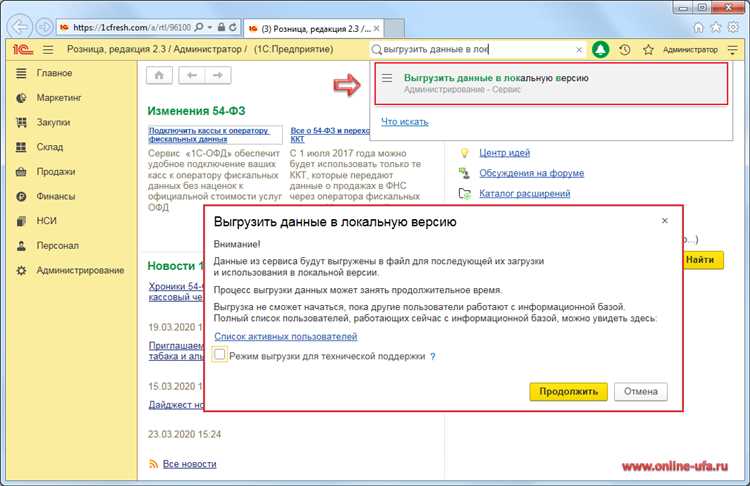Click the home page toolbar button
This screenshot has width=750, height=486.
coord(159,75)
